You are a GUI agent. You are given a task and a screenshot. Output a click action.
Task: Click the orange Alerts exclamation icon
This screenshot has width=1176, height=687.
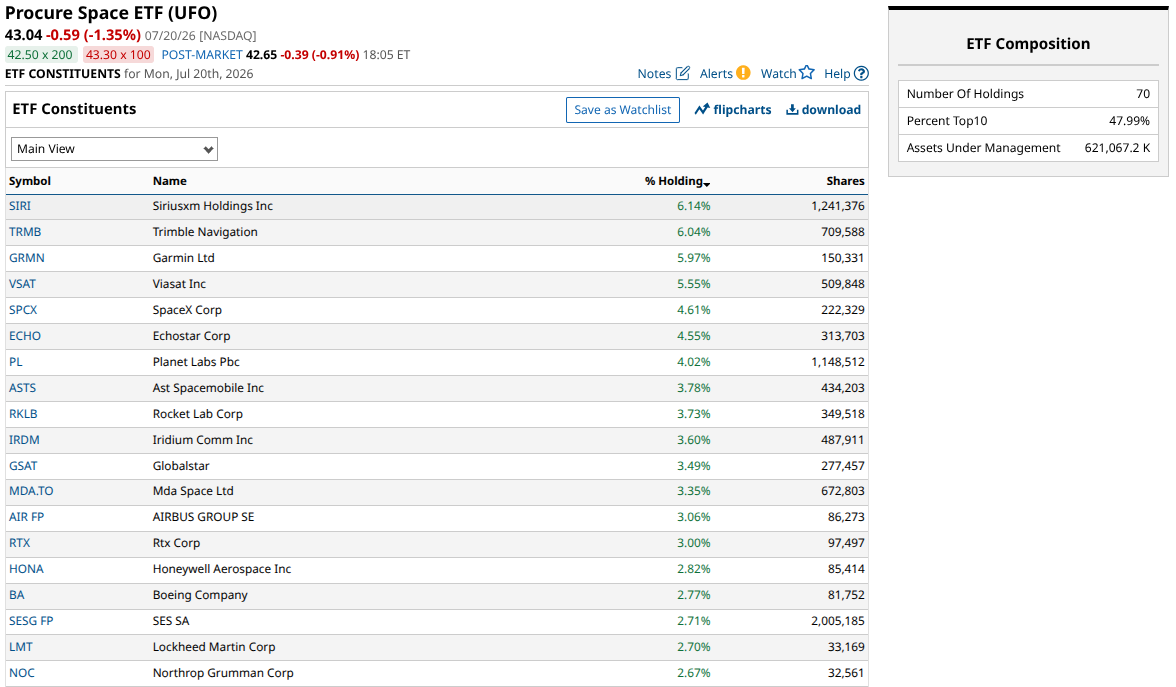pos(742,73)
